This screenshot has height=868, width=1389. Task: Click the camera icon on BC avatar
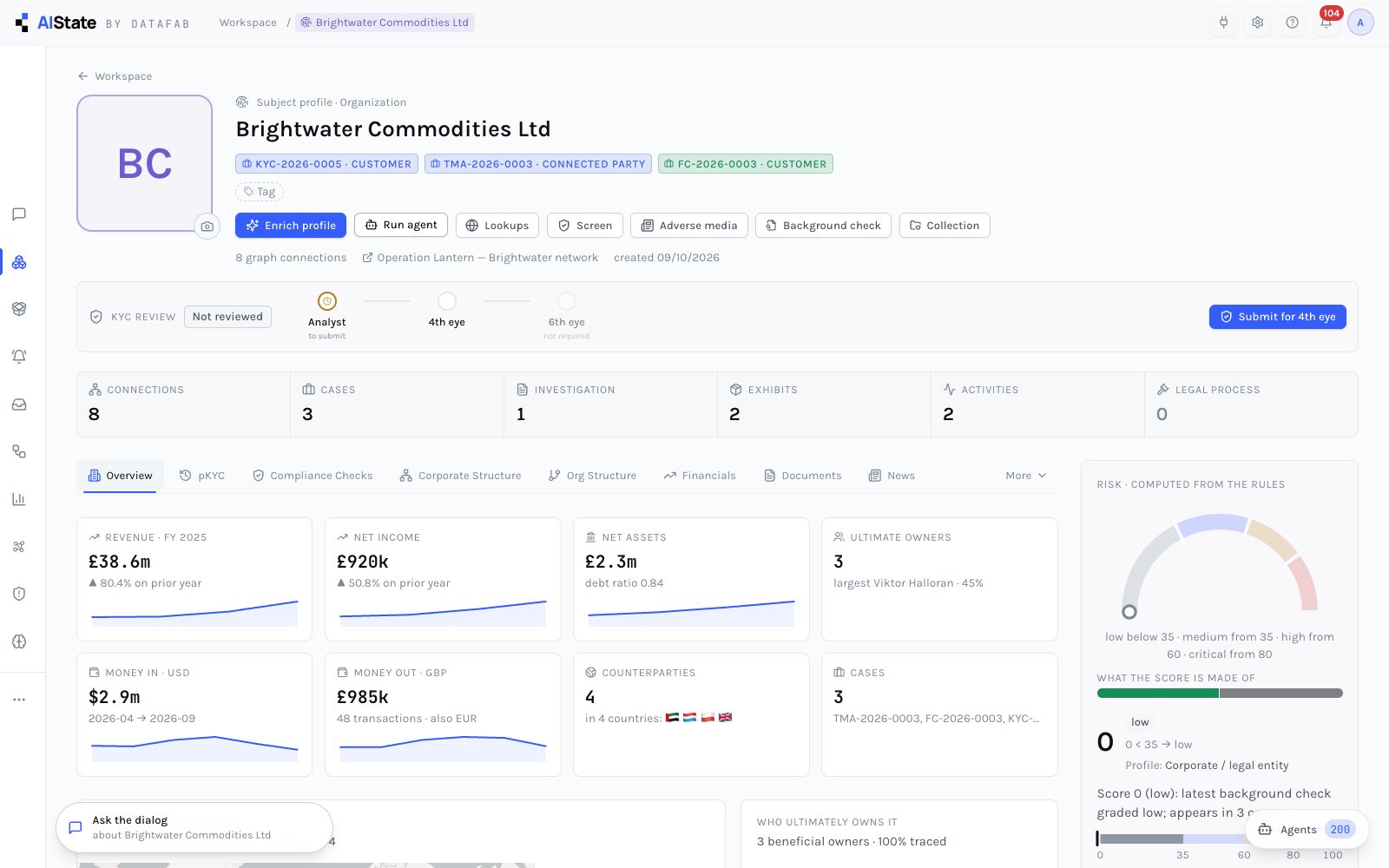coord(207,227)
